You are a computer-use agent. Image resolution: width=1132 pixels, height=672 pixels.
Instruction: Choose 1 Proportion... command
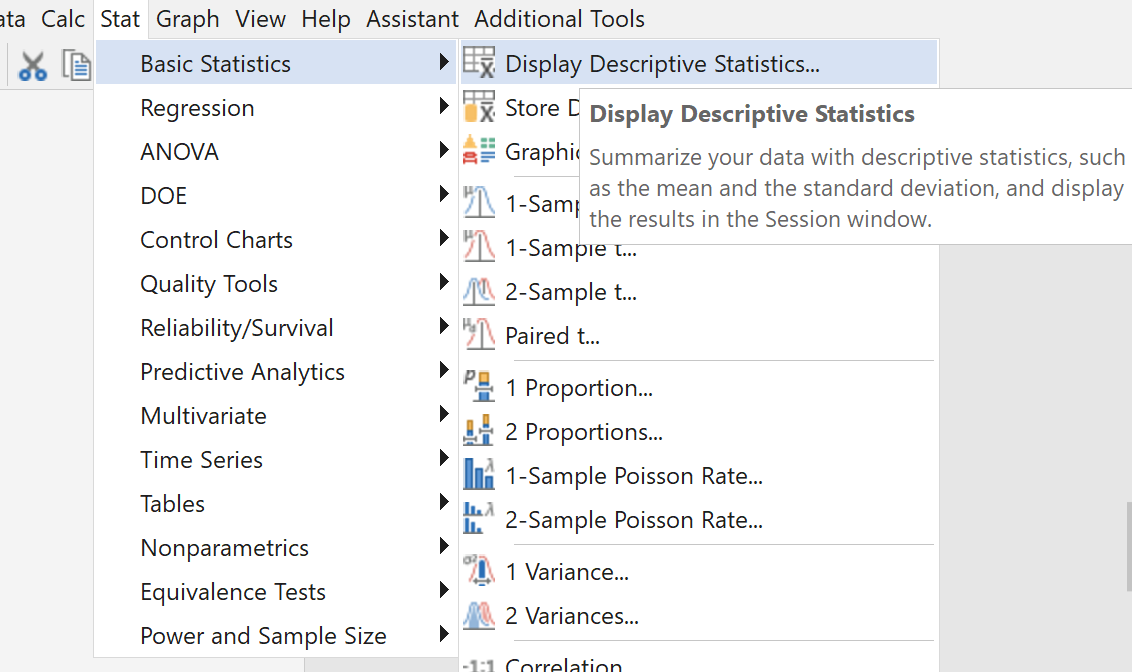click(699, 388)
